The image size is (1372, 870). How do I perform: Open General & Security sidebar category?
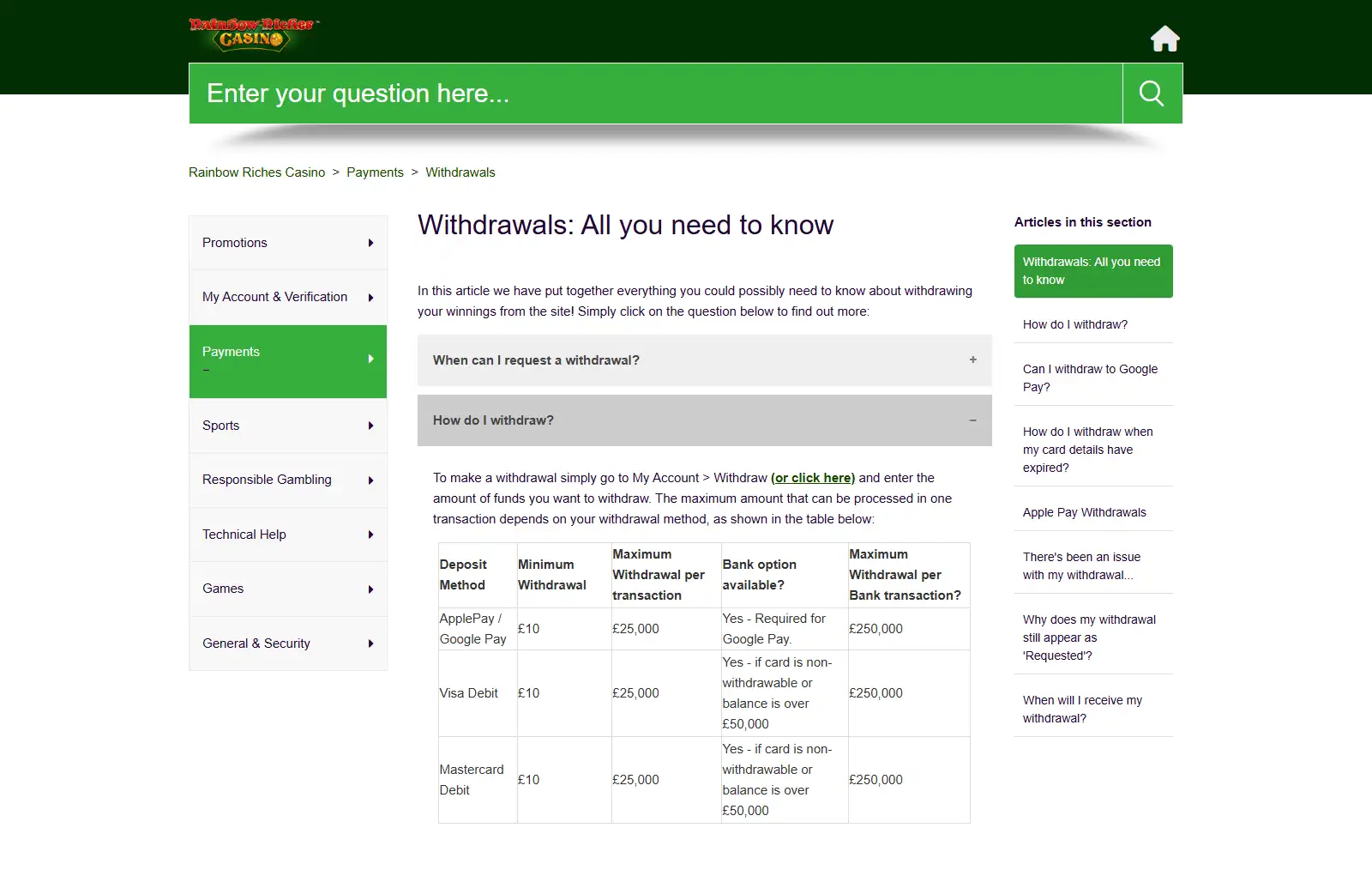click(x=288, y=643)
